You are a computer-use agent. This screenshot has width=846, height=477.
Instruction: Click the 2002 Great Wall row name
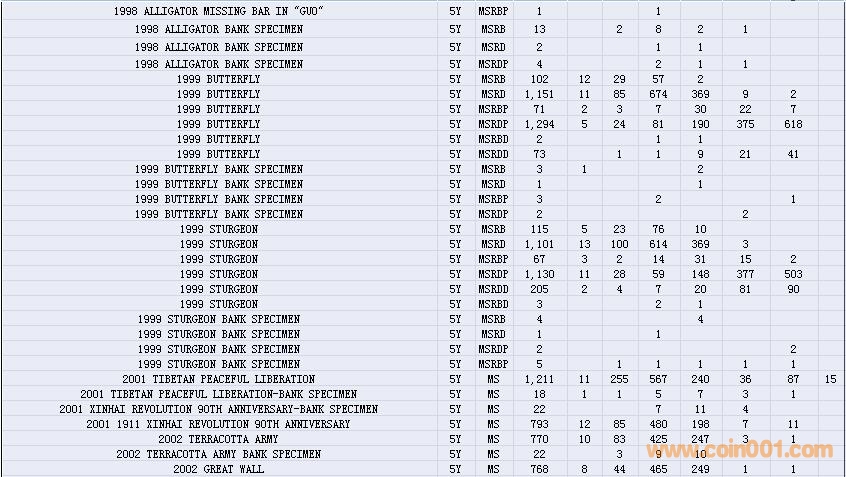point(218,469)
